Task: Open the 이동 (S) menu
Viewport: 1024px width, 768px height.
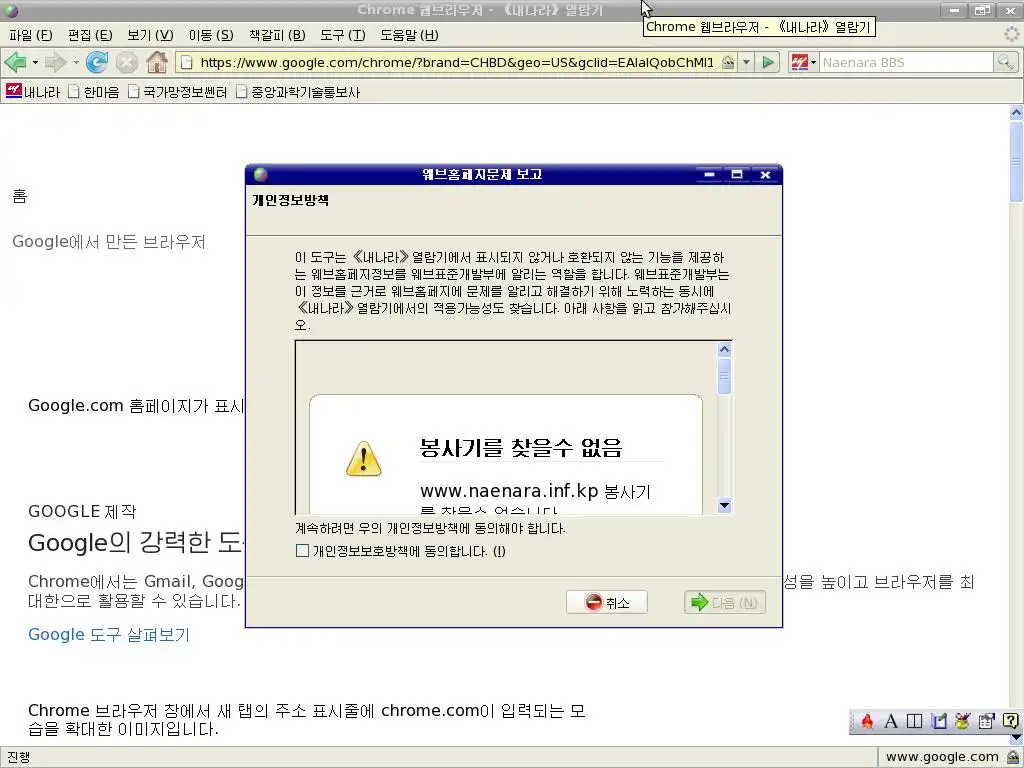Action: (211, 35)
